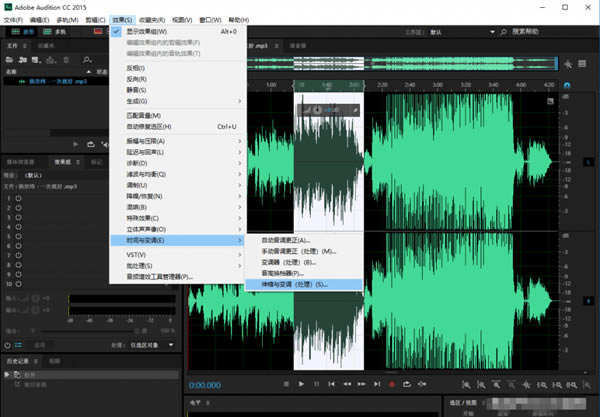Click the 0:00.000 timecode display
The width and height of the screenshot is (600, 417).
(204, 384)
